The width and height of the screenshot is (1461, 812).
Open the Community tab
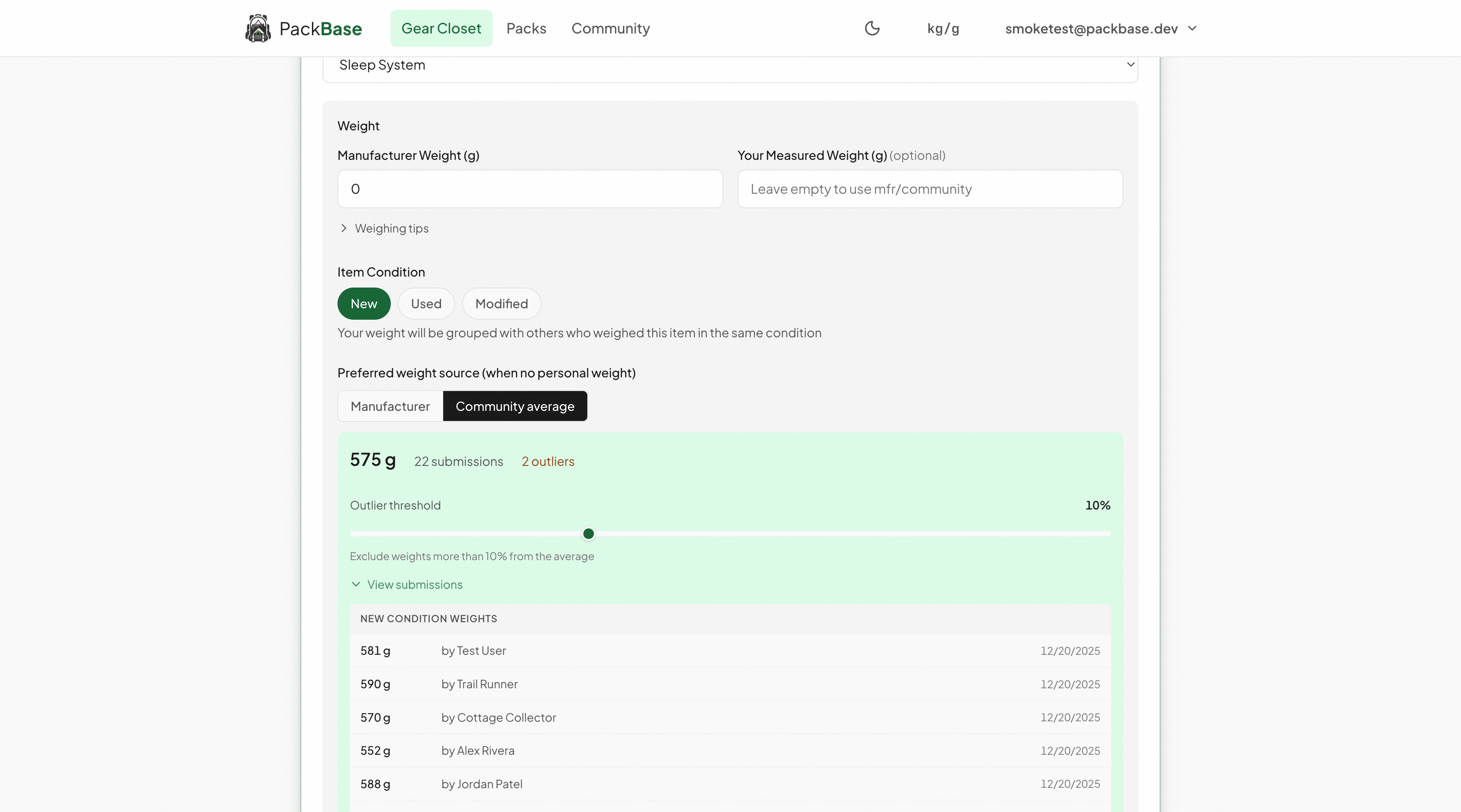coord(610,28)
